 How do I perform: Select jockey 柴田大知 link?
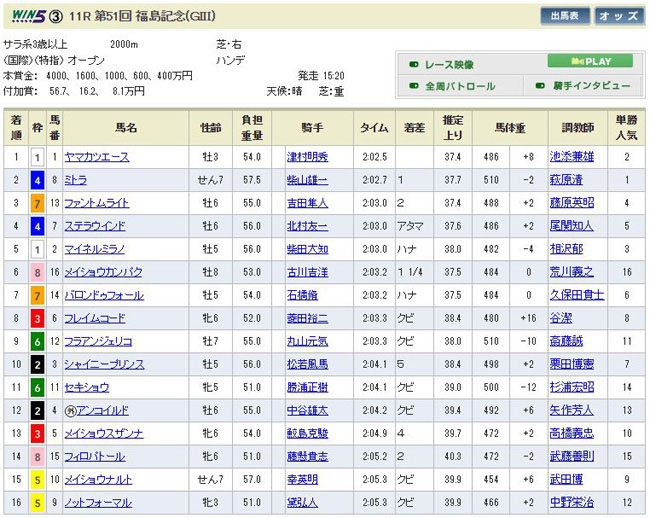coord(307,249)
